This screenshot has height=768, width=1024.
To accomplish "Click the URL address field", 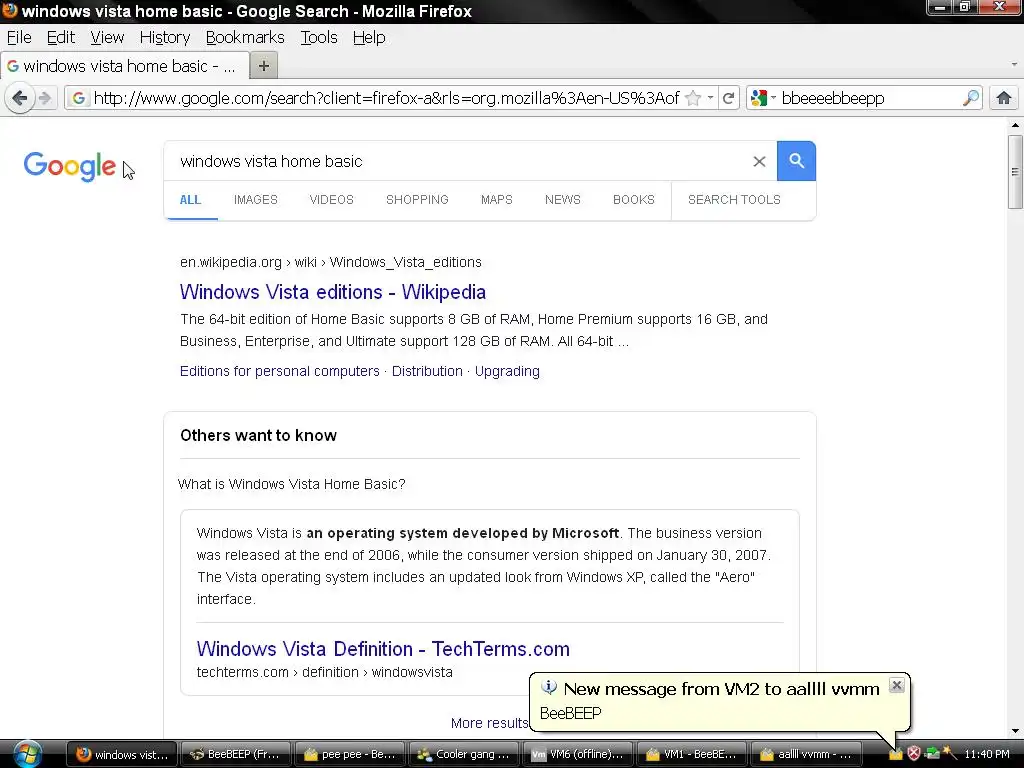I will (x=385, y=99).
